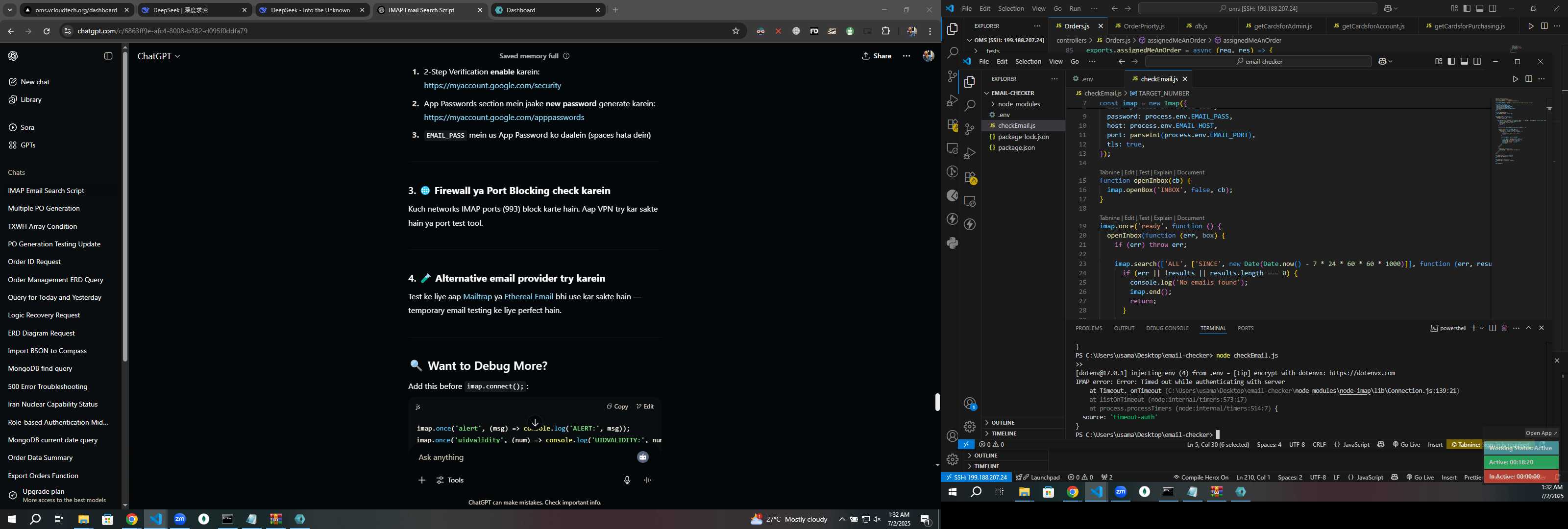This screenshot has height=529, width=1568.
Task: Open Explorer icon in oms VS Code activity bar
Action: coord(953,29)
